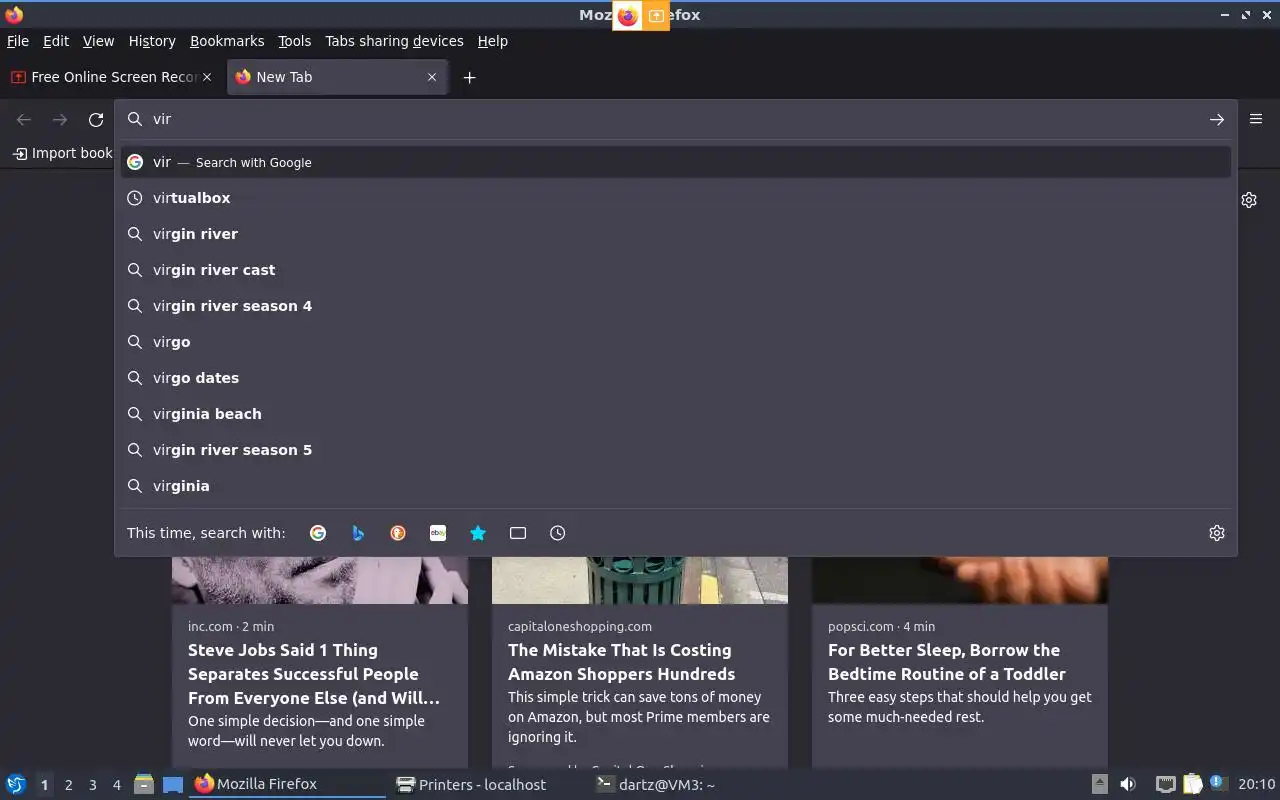Choose the 'virgin river season 4' suggestion
This screenshot has width=1280, height=800.
pos(676,306)
